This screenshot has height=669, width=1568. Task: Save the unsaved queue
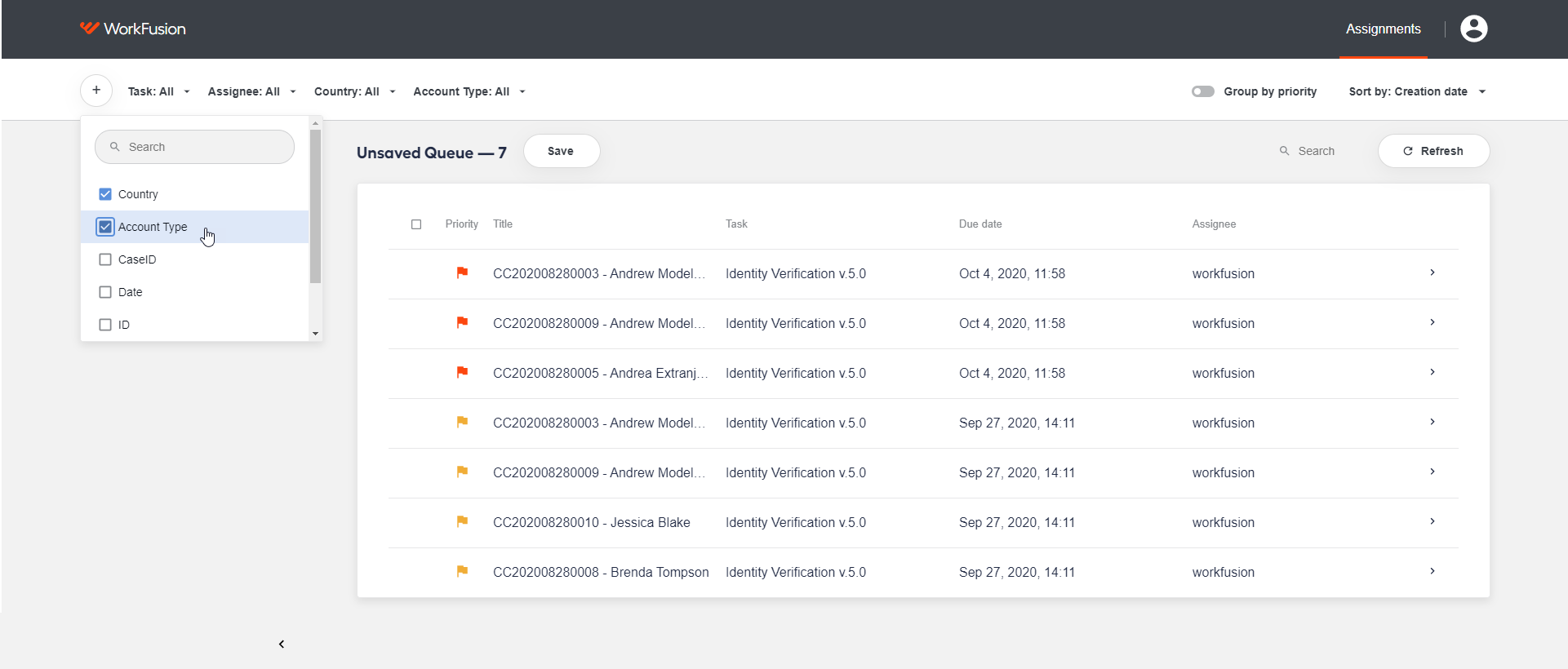(562, 151)
